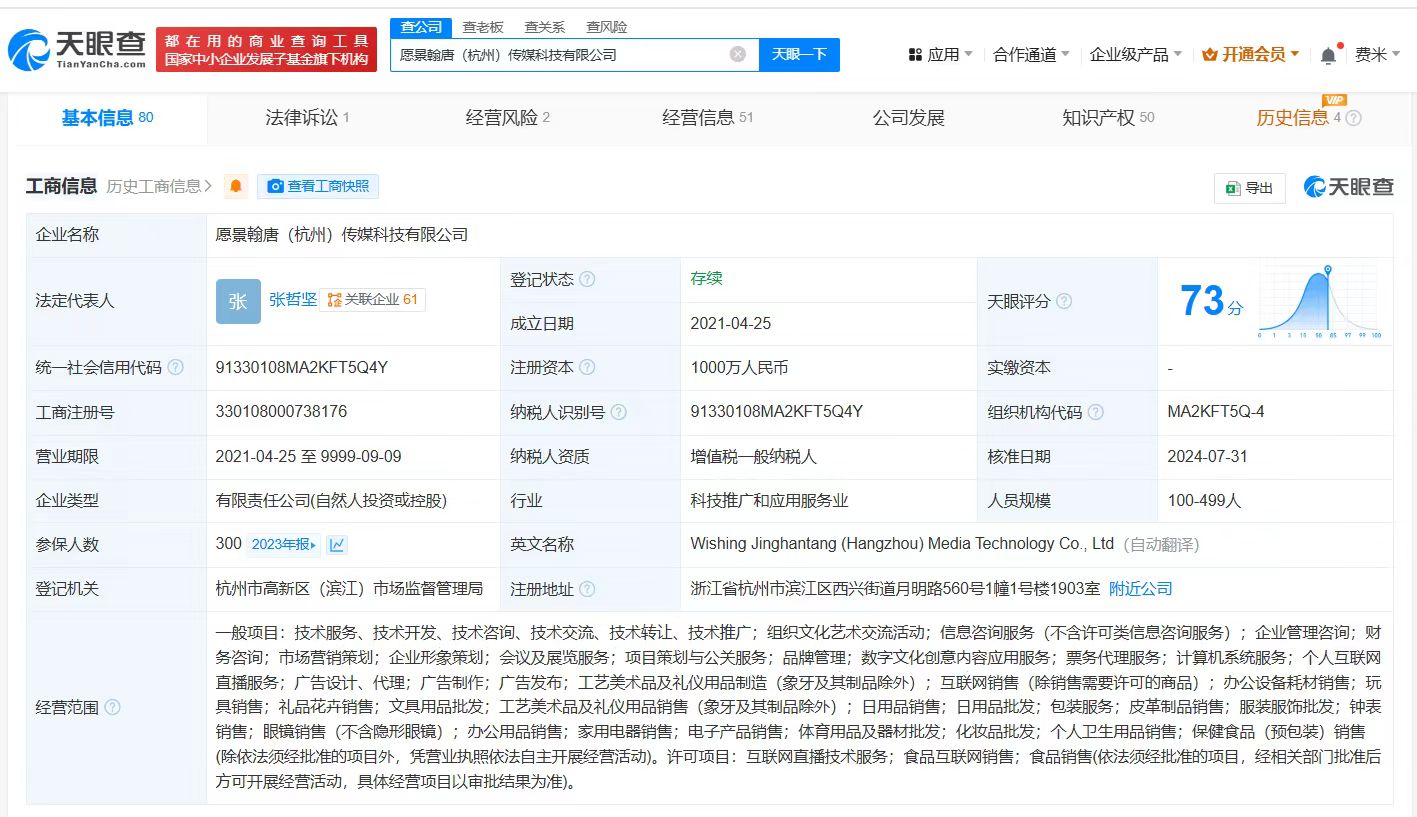The width and height of the screenshot is (1417, 817).
Task: Go to the 公司发展 tab
Action: (908, 118)
